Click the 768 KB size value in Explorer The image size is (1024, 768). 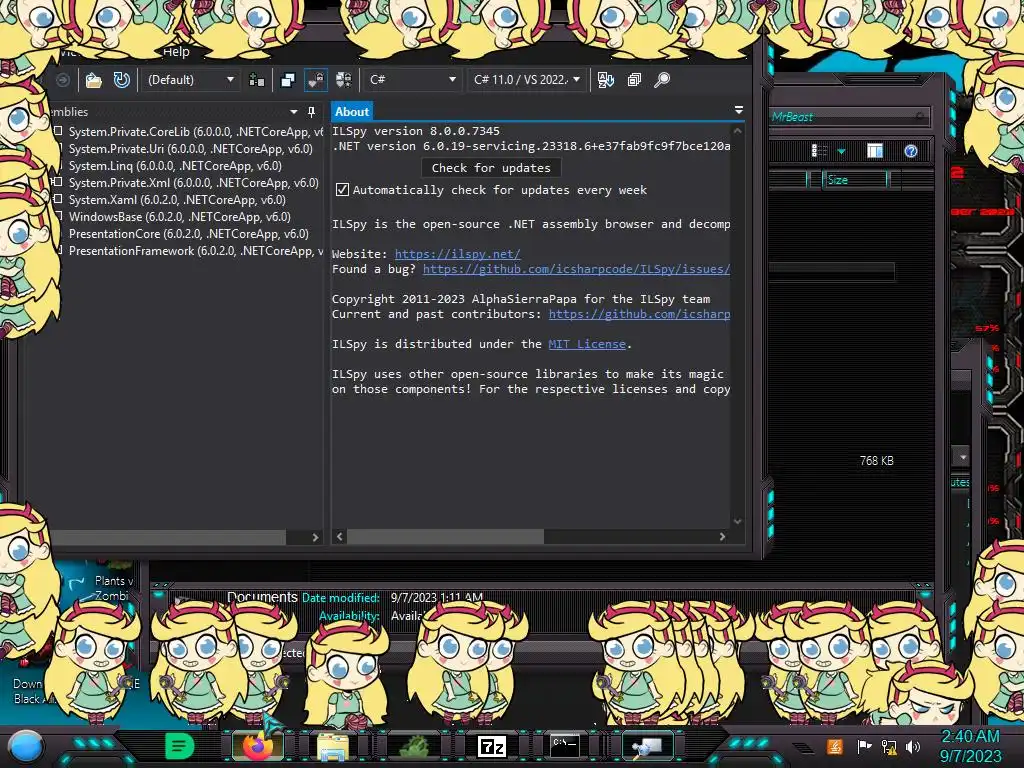click(x=876, y=461)
